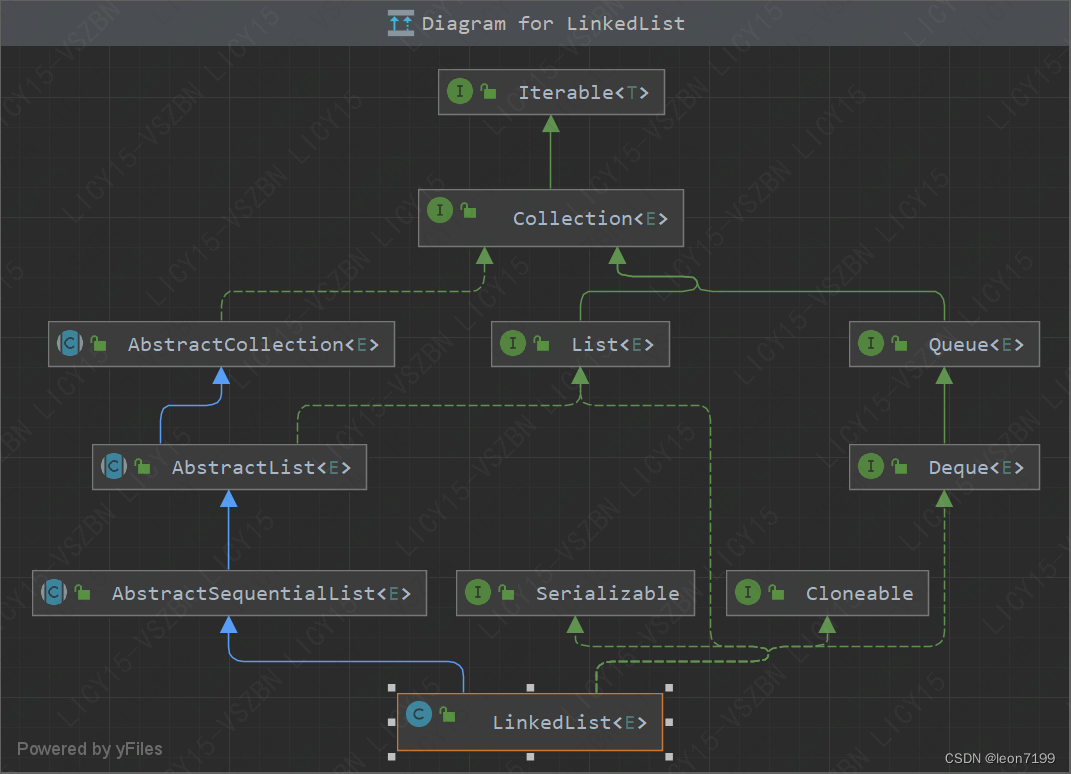Expand details of the LinkedList<E> node

(x=529, y=722)
